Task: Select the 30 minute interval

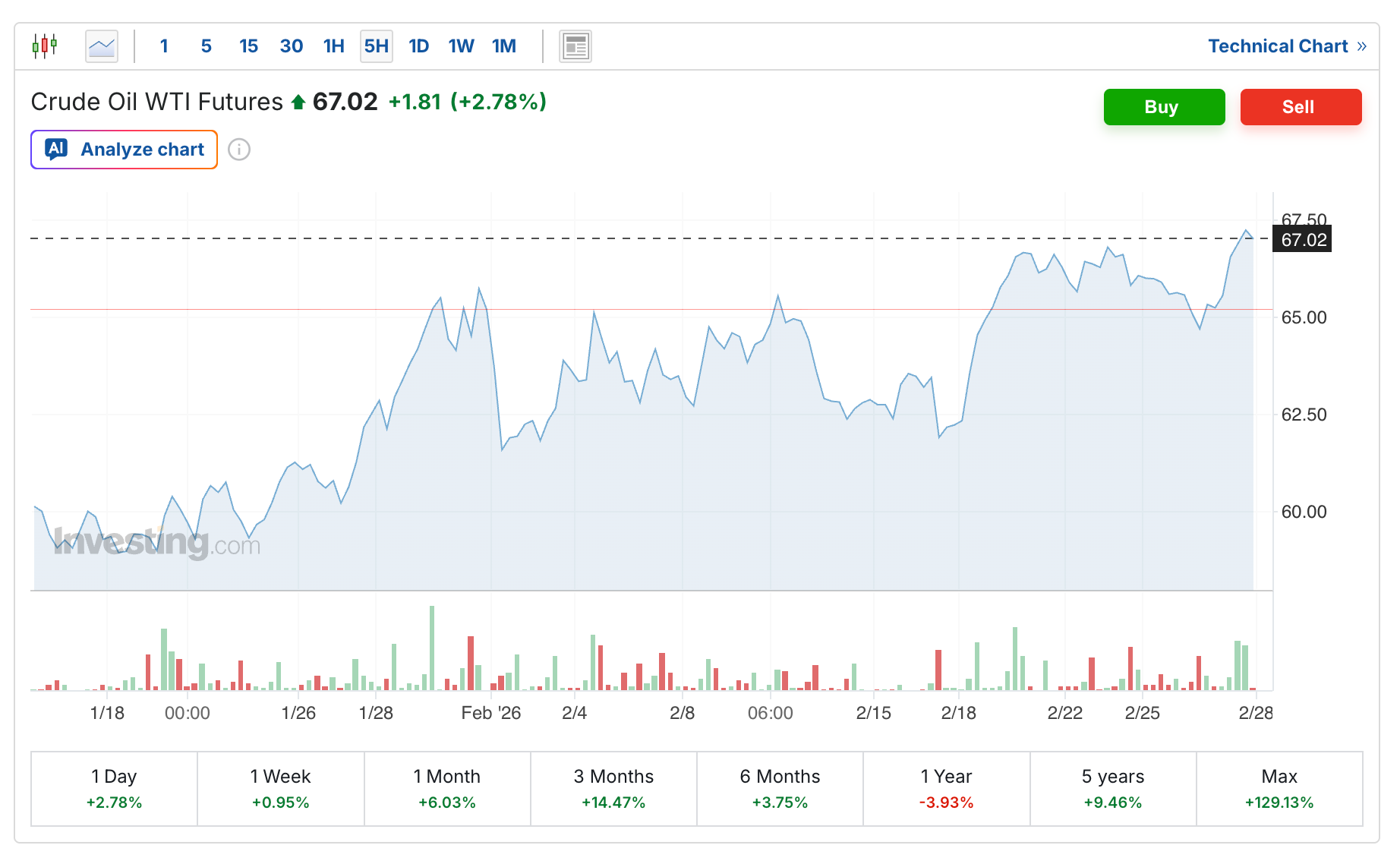Action: click(292, 46)
